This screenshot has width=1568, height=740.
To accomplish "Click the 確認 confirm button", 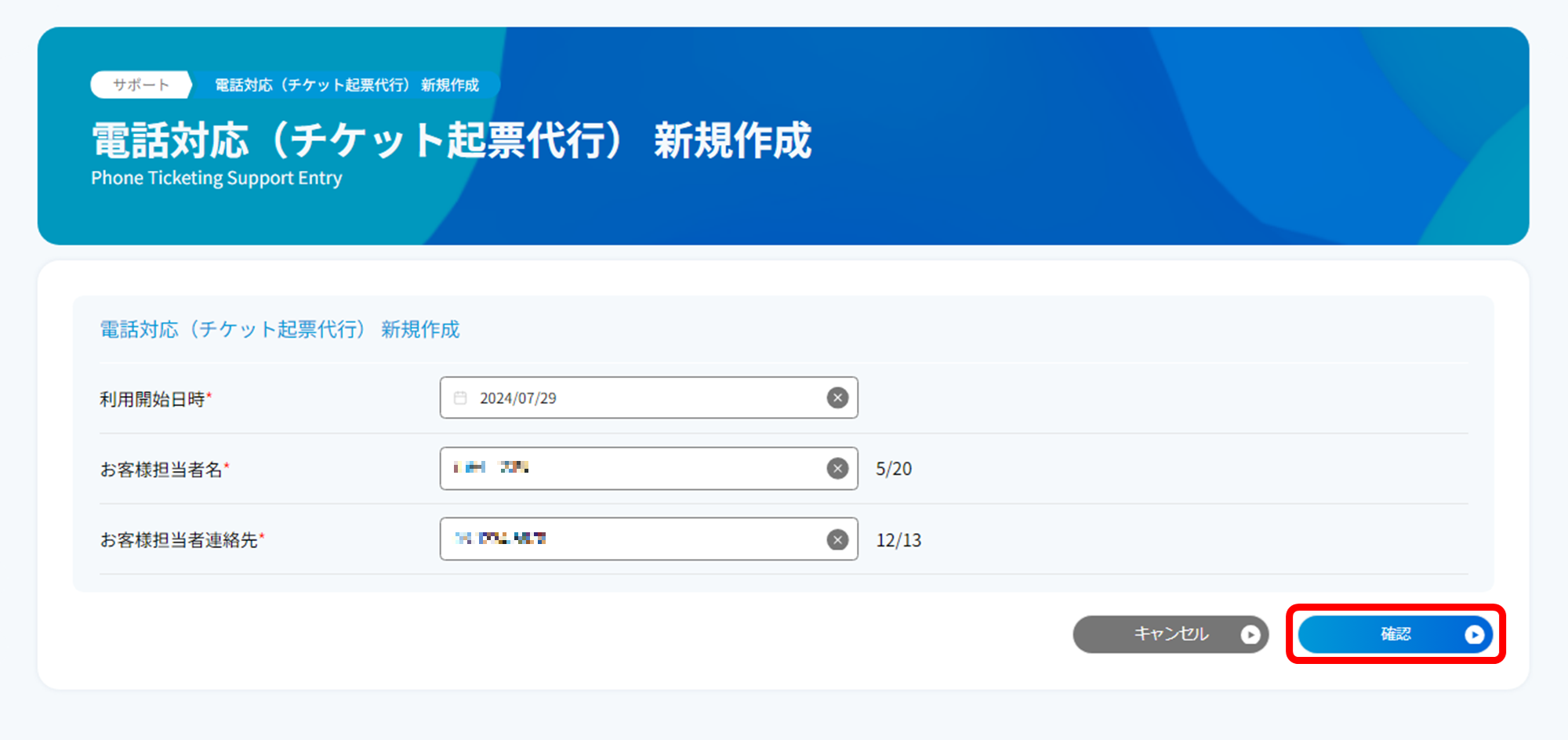I will (x=1396, y=634).
